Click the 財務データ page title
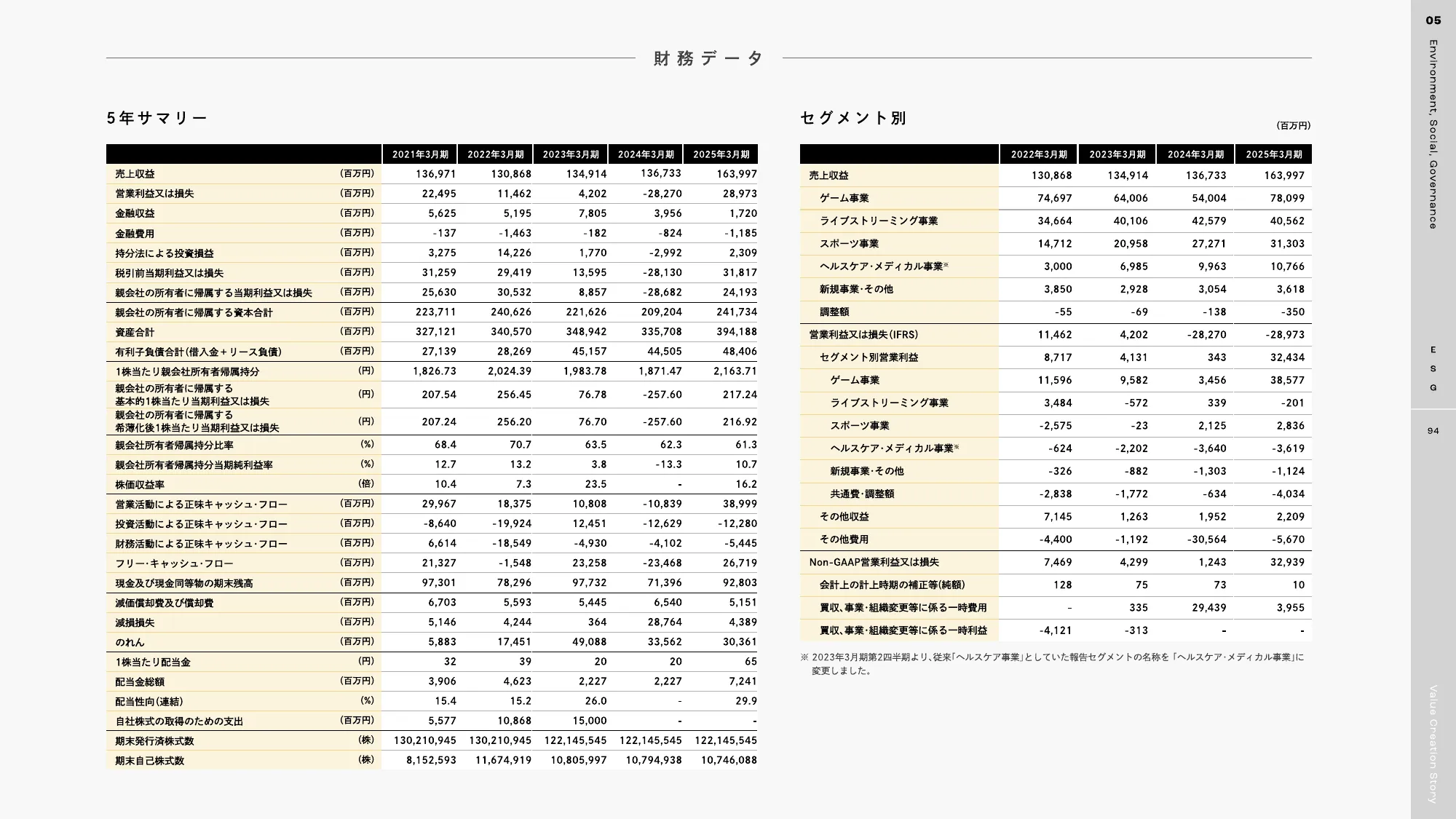Viewport: 1456px width, 819px height. click(705, 58)
